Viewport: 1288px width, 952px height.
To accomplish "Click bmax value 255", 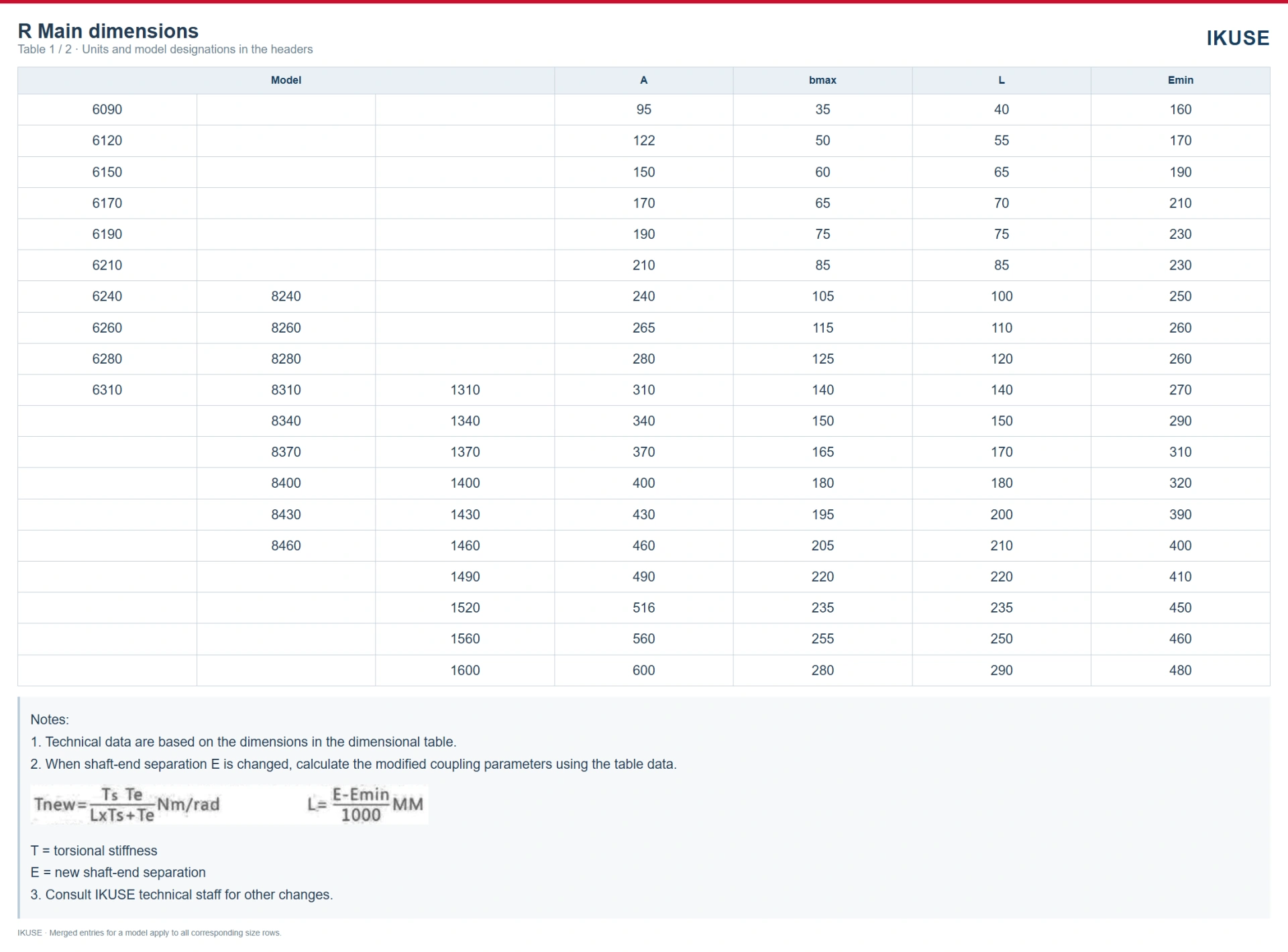I will 822,639.
